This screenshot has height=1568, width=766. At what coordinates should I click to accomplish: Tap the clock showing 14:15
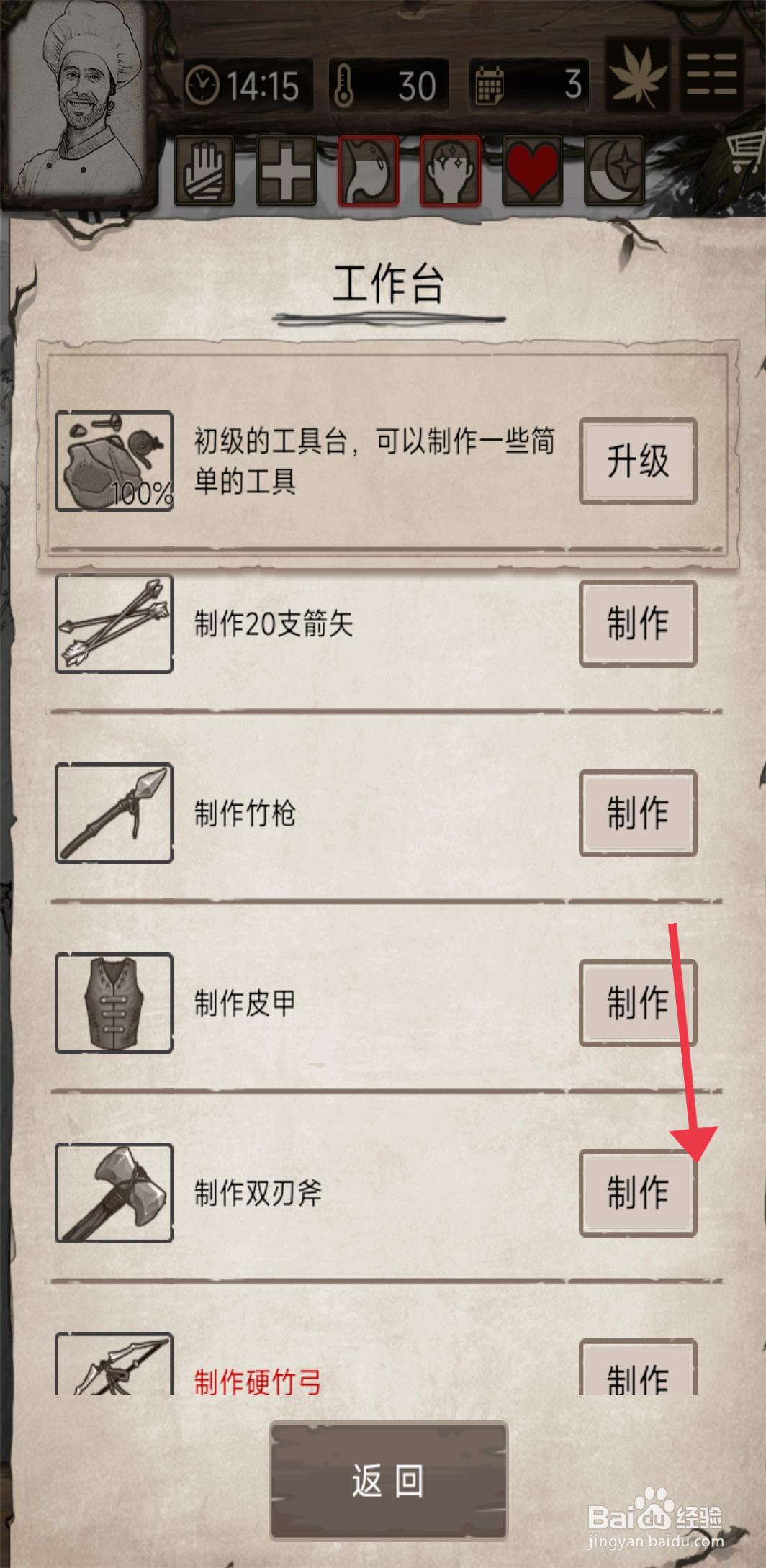tap(248, 85)
